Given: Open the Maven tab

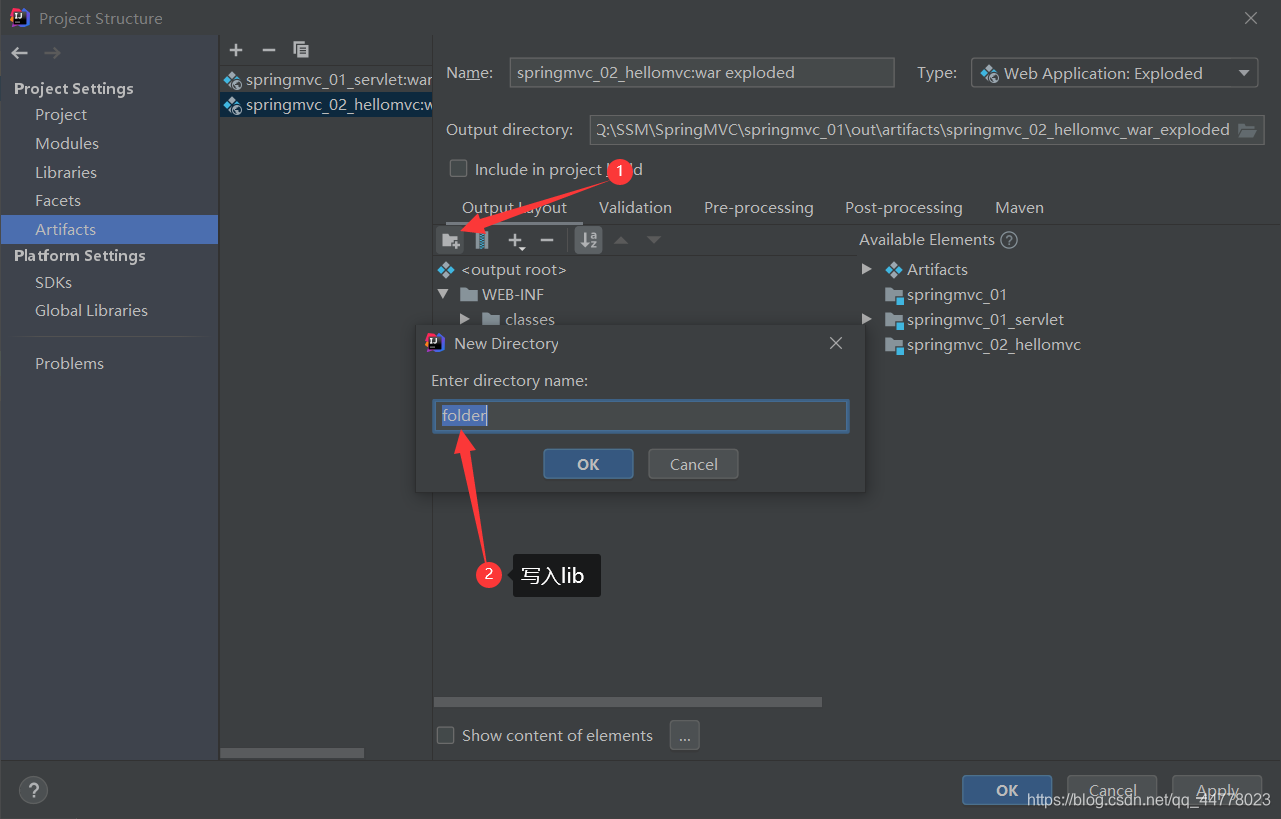Looking at the screenshot, I should click(x=1019, y=208).
